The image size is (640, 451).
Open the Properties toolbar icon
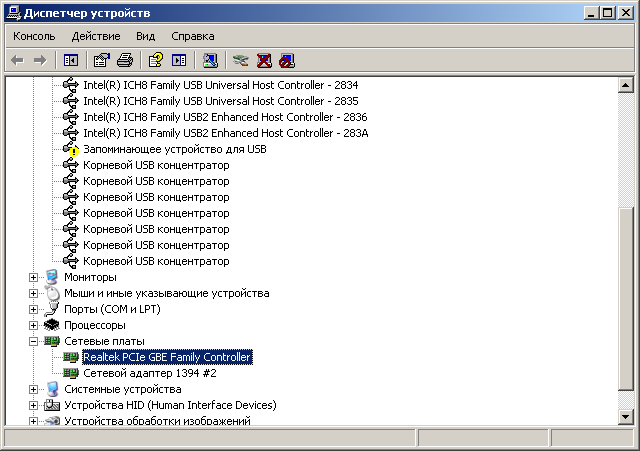coord(102,61)
